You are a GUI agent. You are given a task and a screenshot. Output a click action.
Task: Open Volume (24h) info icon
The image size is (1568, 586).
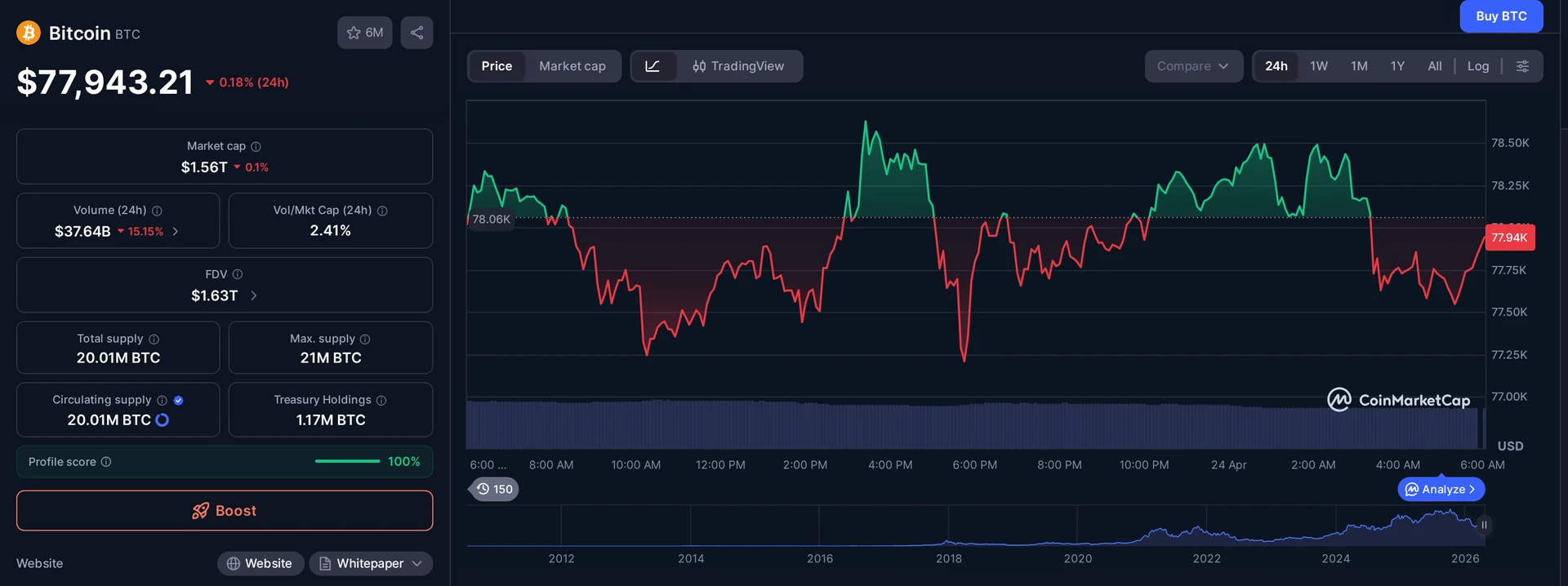157,211
